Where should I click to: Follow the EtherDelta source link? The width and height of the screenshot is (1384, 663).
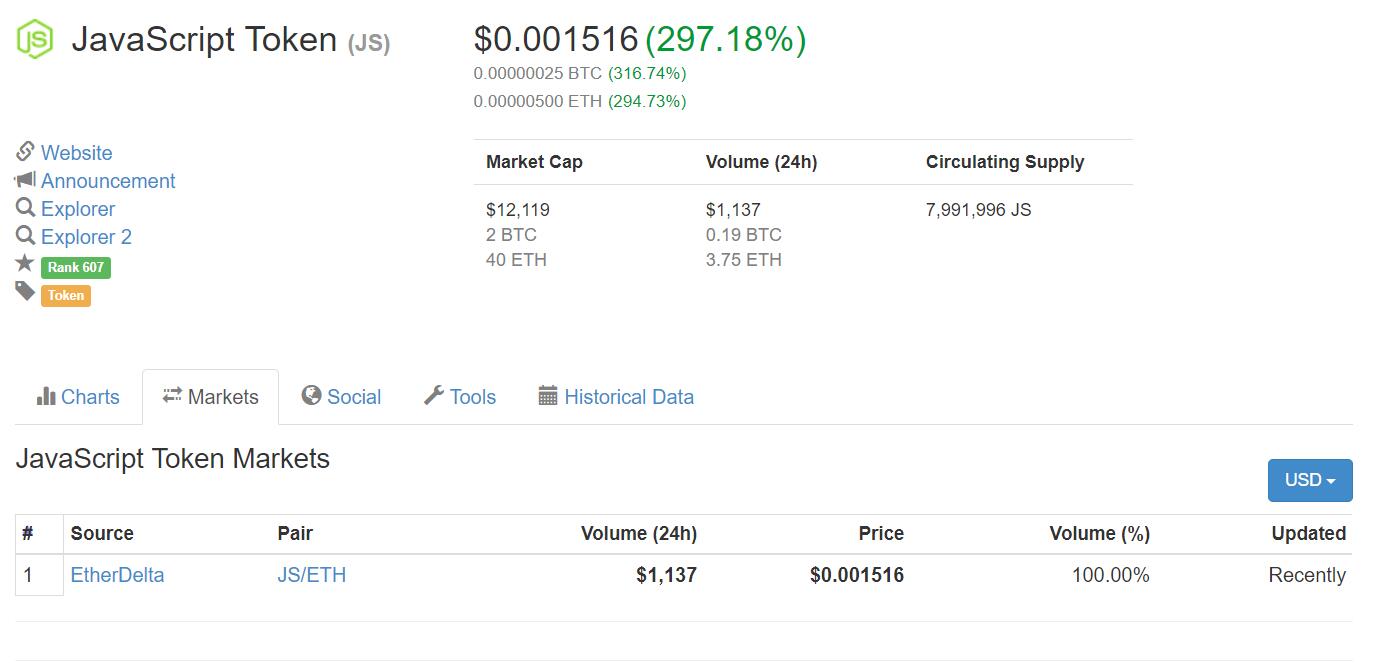117,575
